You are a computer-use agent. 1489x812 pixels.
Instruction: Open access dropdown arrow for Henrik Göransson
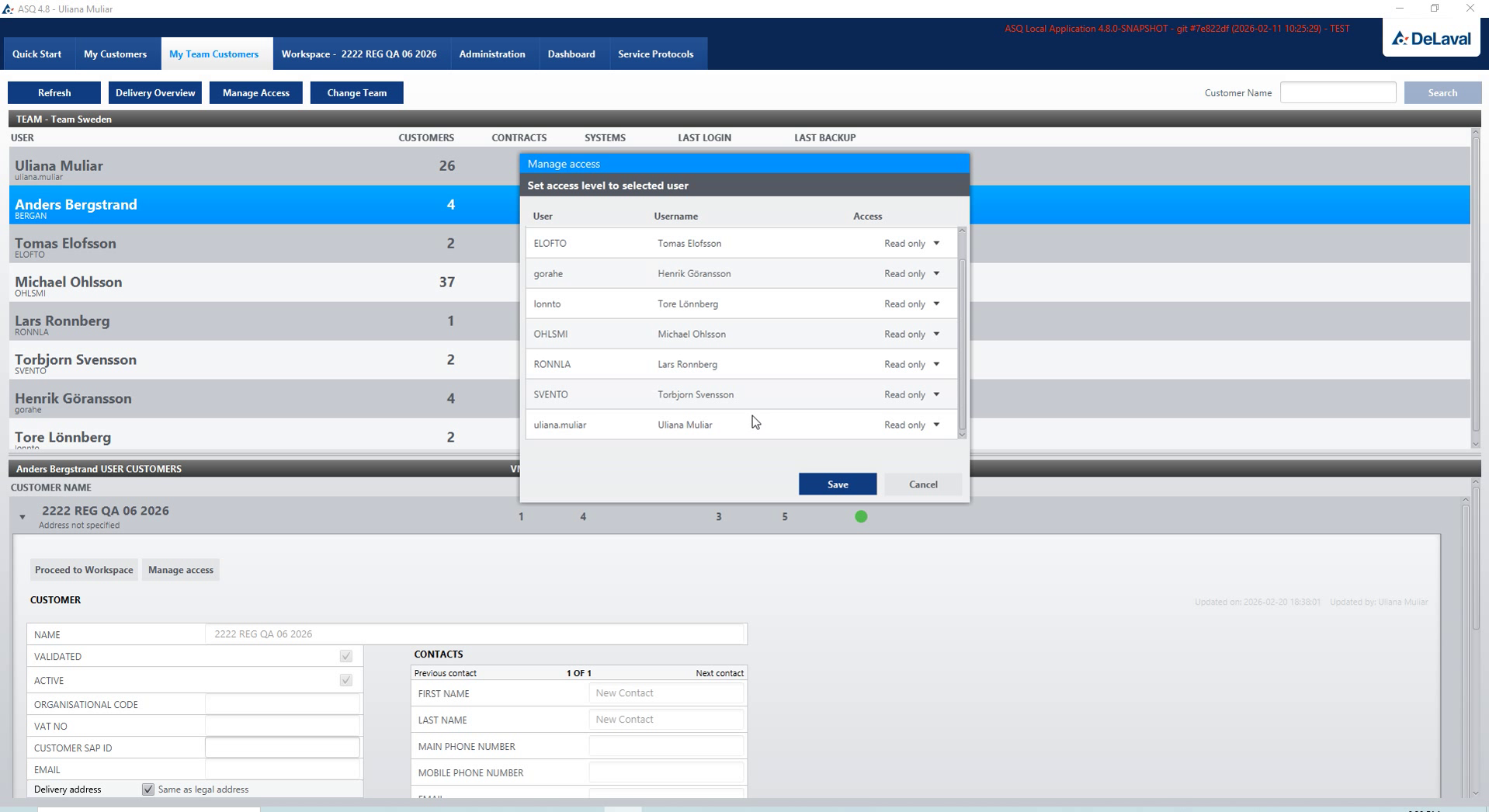coord(936,273)
